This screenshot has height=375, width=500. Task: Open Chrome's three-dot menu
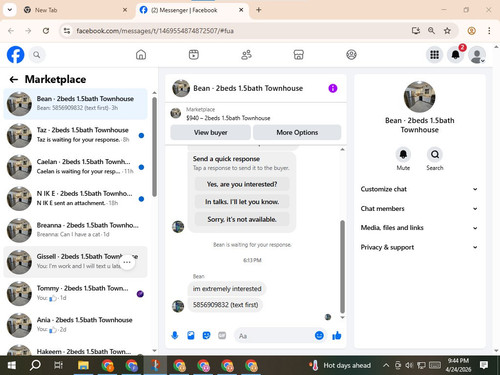tap(489, 31)
